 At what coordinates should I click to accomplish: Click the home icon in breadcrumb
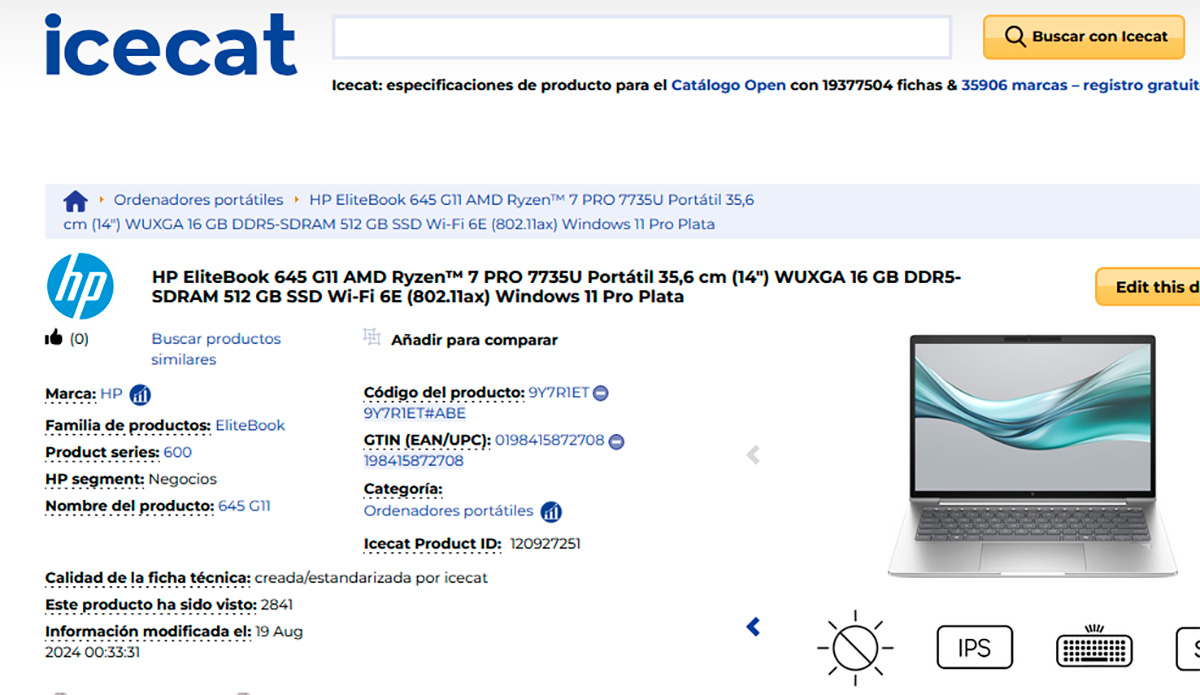coord(76,201)
